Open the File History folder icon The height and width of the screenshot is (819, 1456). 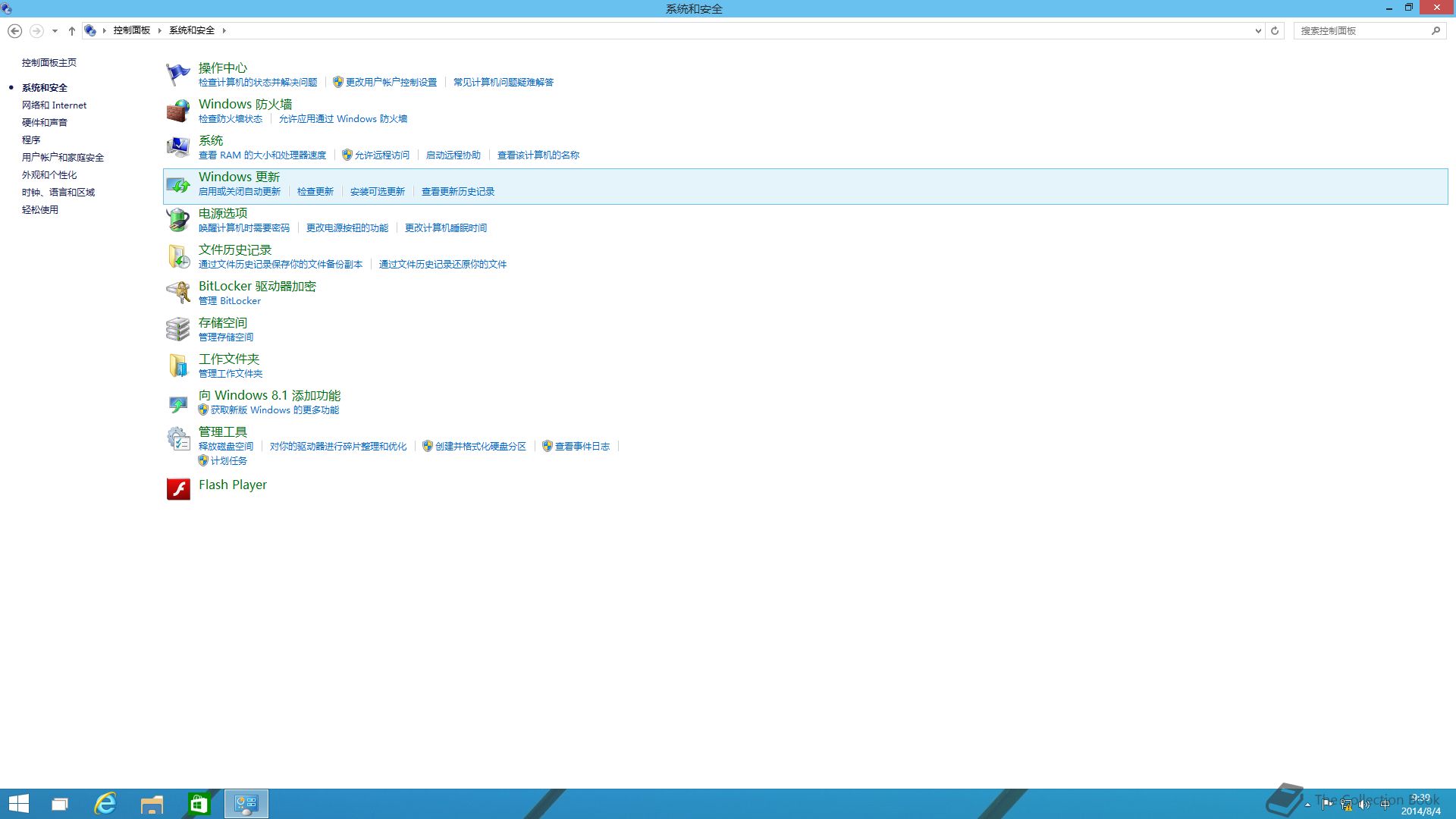click(x=178, y=256)
